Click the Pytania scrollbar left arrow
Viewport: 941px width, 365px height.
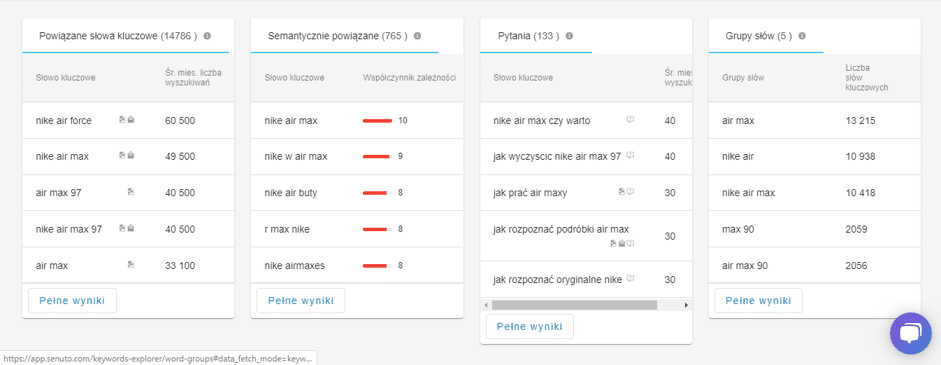click(486, 305)
